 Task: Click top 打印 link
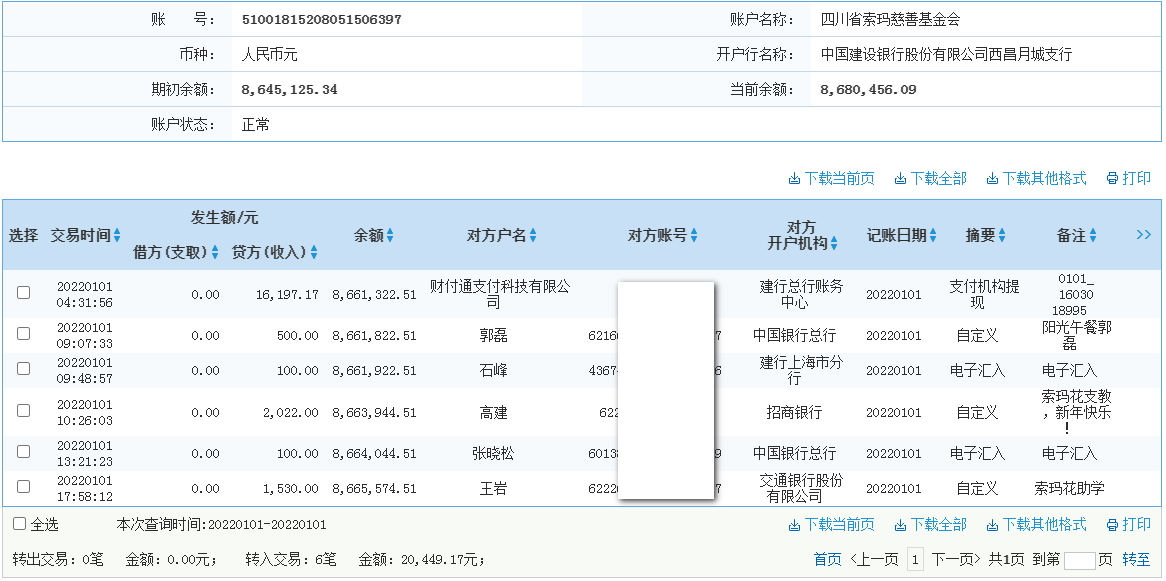coord(1129,179)
